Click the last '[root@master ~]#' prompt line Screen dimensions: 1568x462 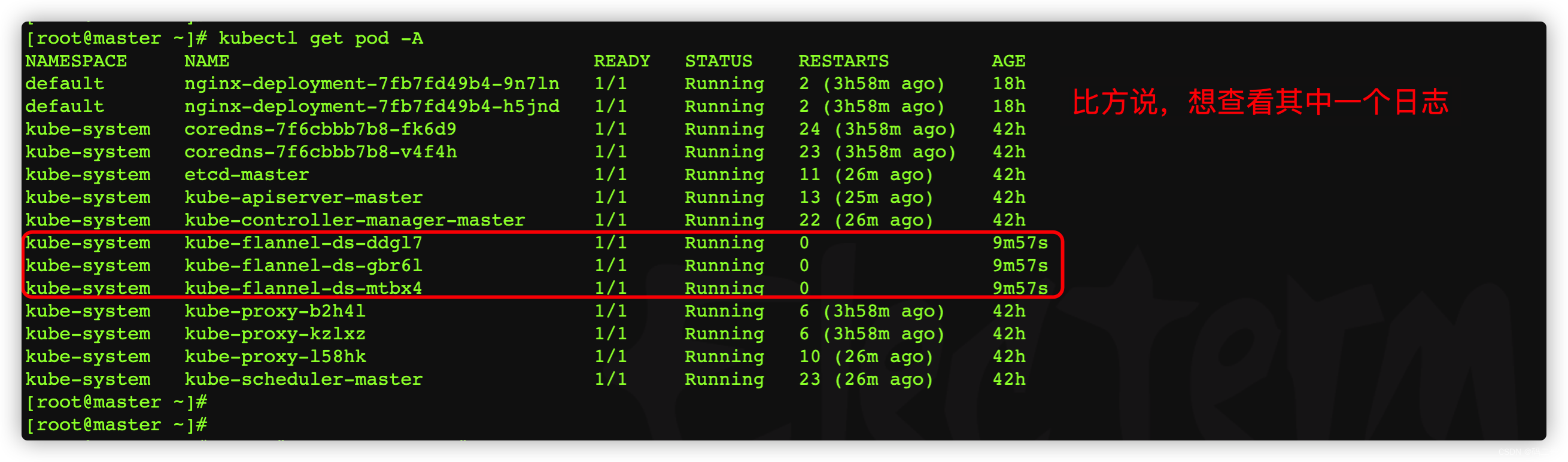[116, 425]
